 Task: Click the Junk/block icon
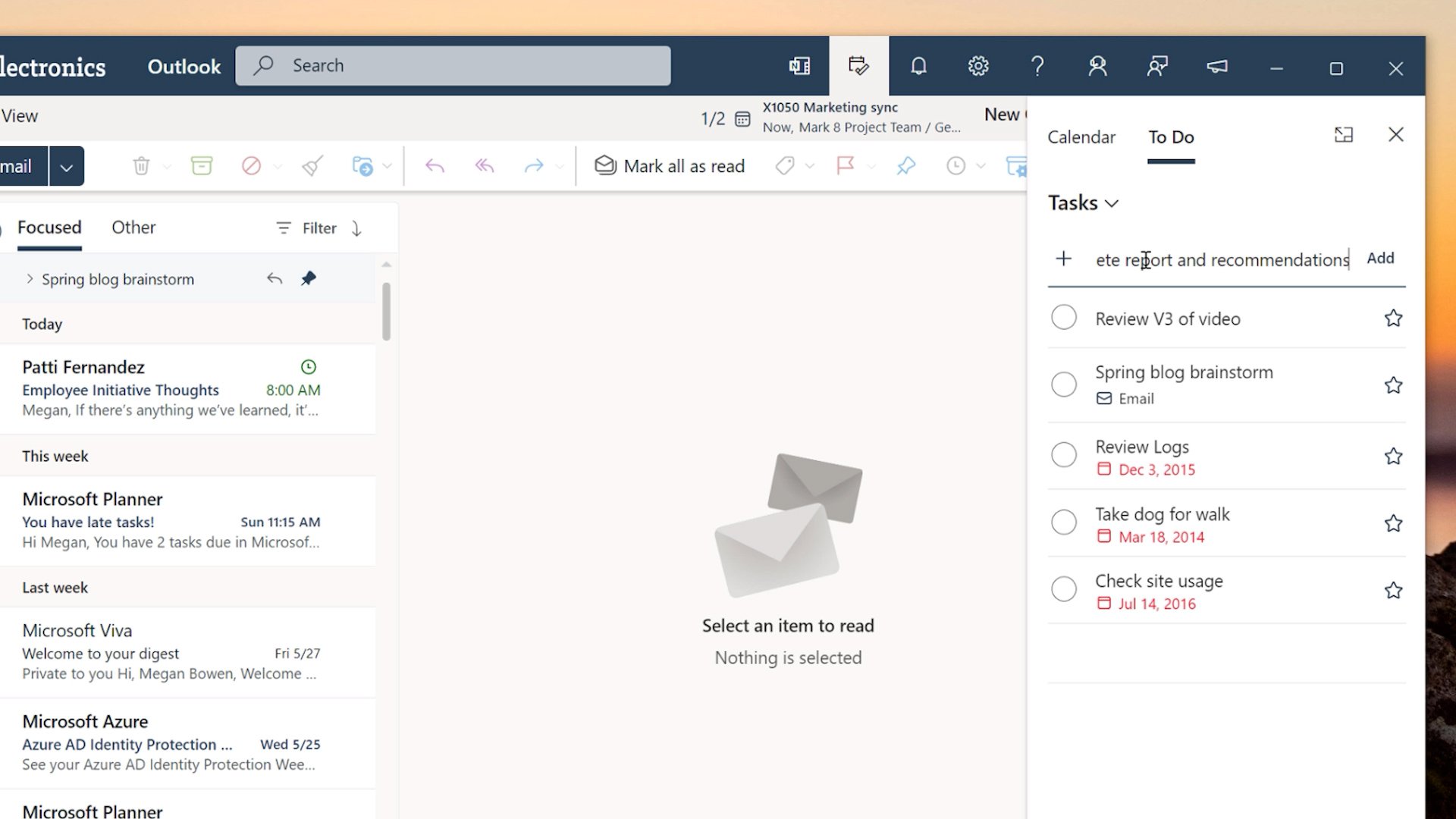point(251,165)
